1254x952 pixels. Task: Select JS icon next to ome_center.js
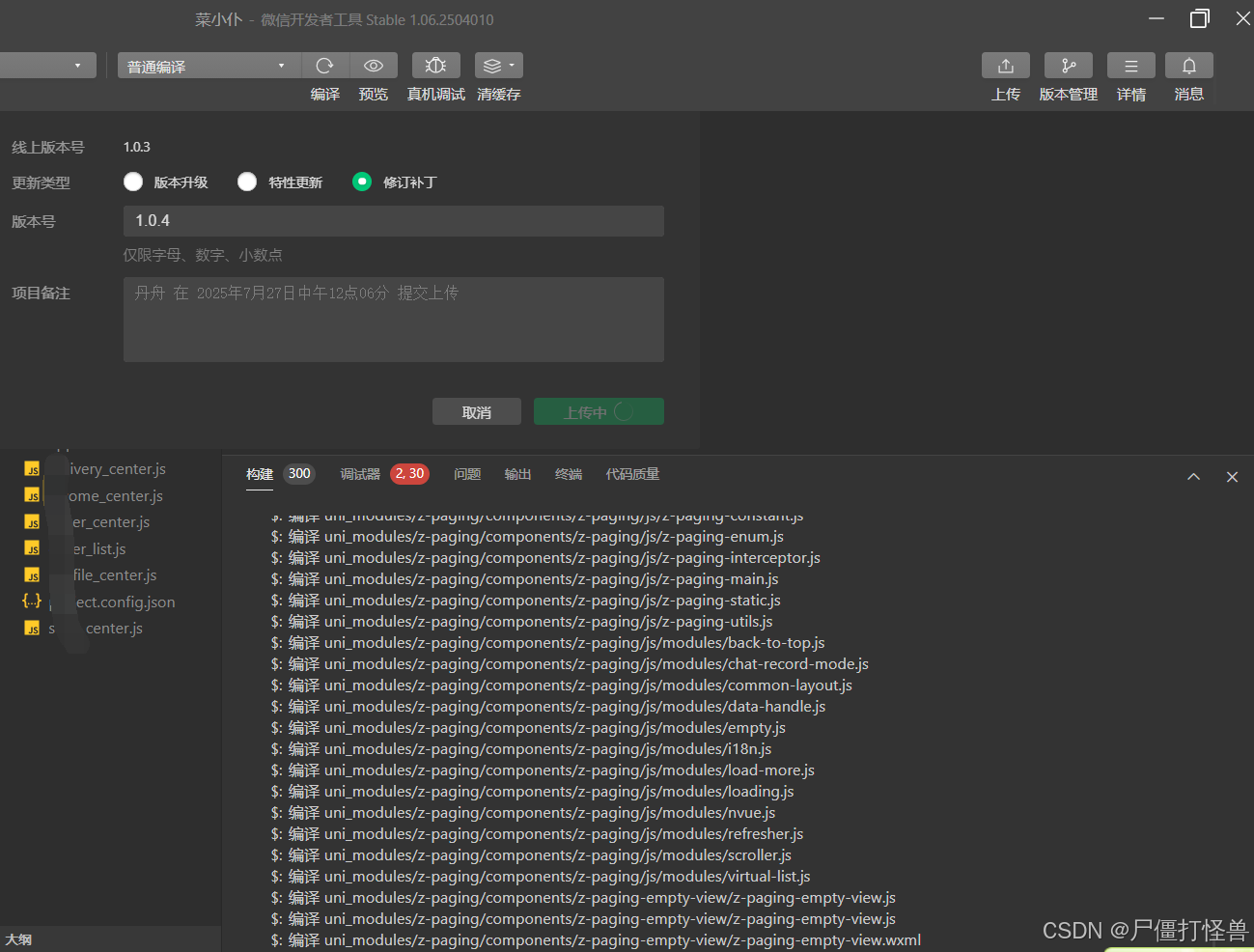(32, 495)
